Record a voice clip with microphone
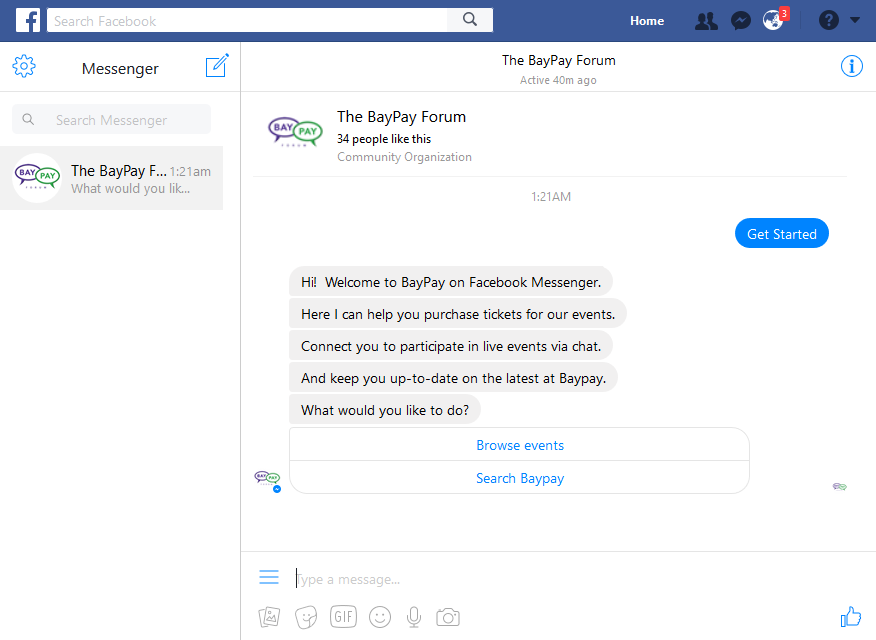 [414, 617]
